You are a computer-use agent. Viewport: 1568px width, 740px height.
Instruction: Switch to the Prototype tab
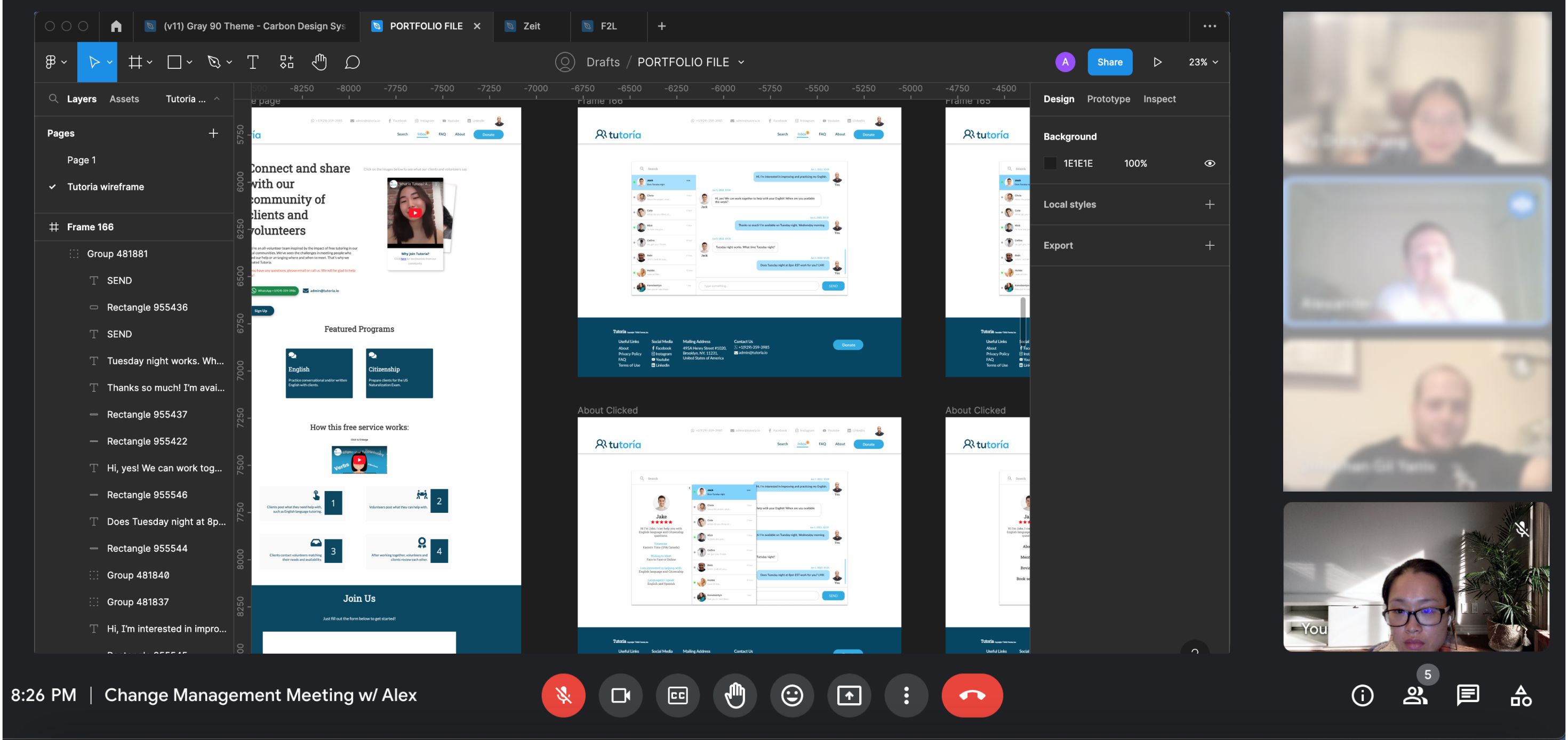(x=1108, y=99)
